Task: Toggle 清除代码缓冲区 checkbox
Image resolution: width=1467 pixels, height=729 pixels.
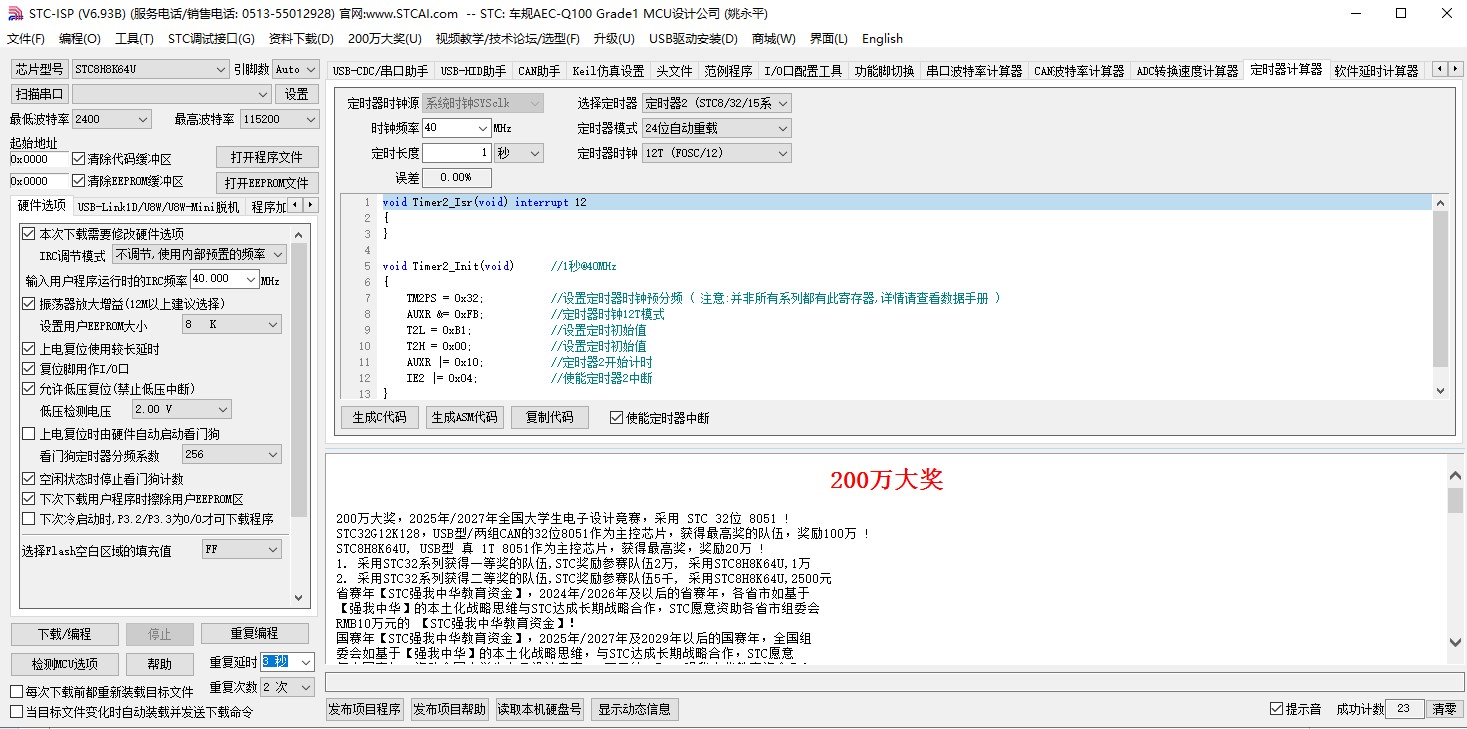Action: pos(79,159)
